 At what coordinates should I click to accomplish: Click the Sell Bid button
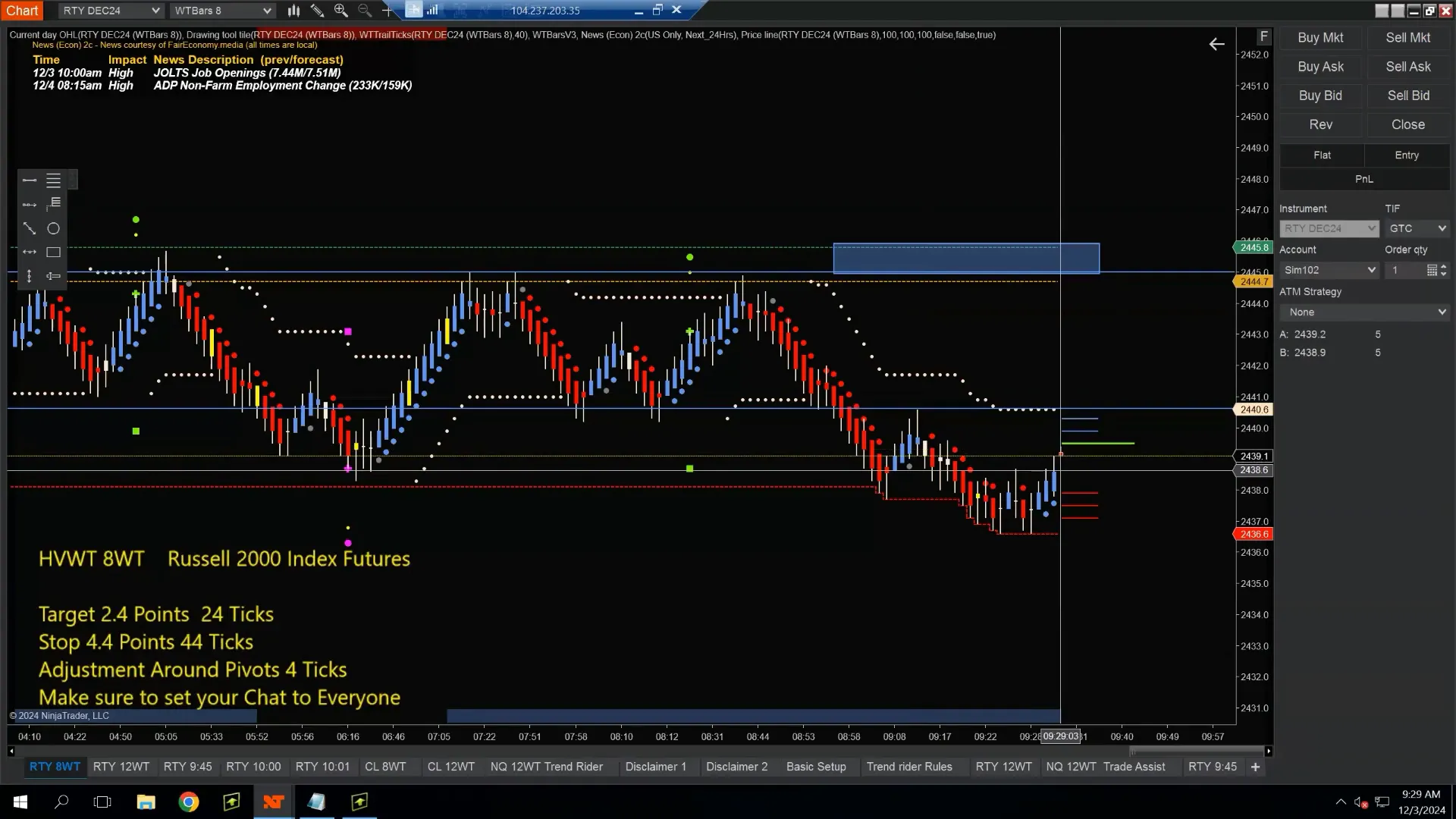[x=1408, y=96]
